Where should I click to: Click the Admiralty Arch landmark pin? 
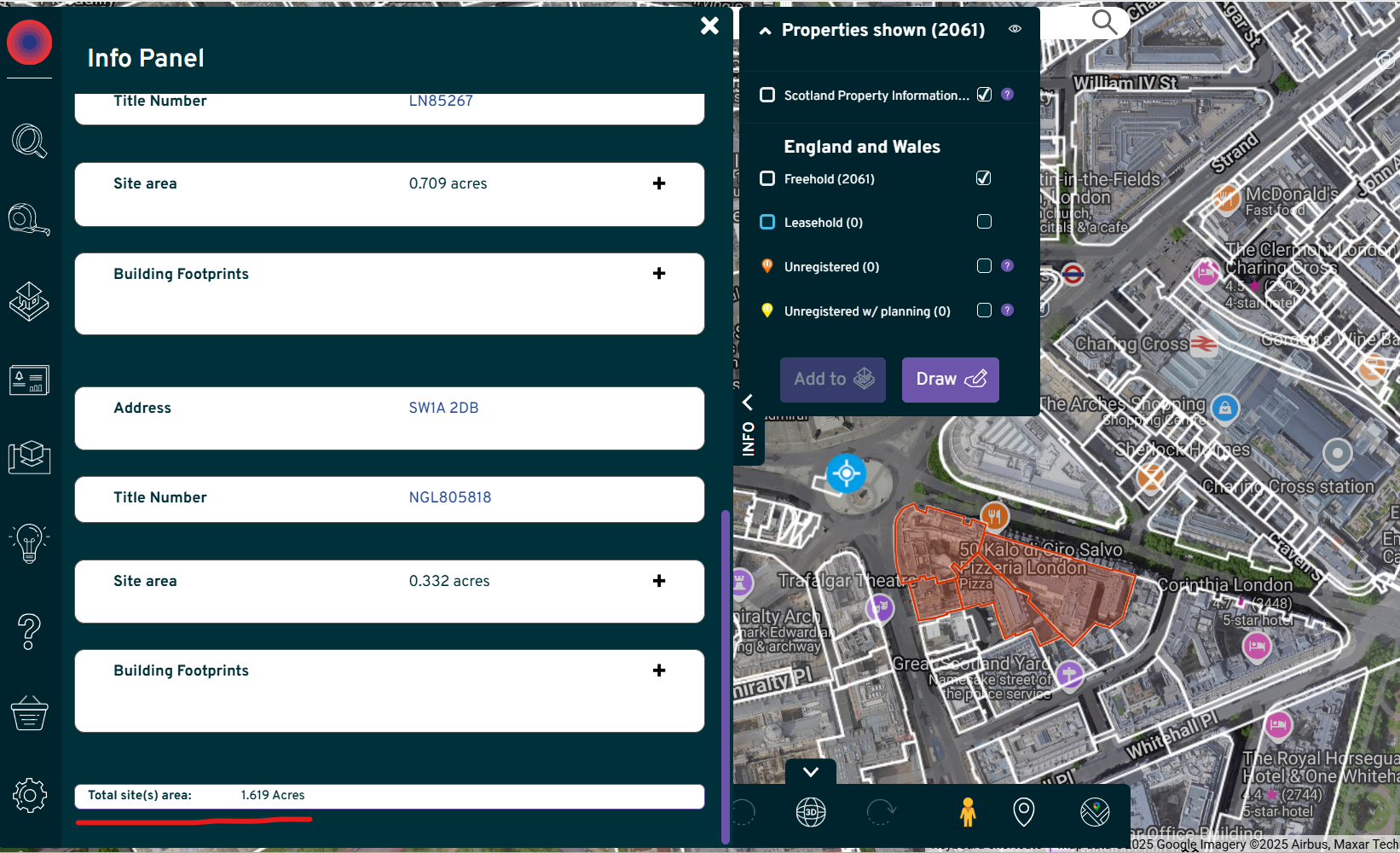click(x=739, y=583)
